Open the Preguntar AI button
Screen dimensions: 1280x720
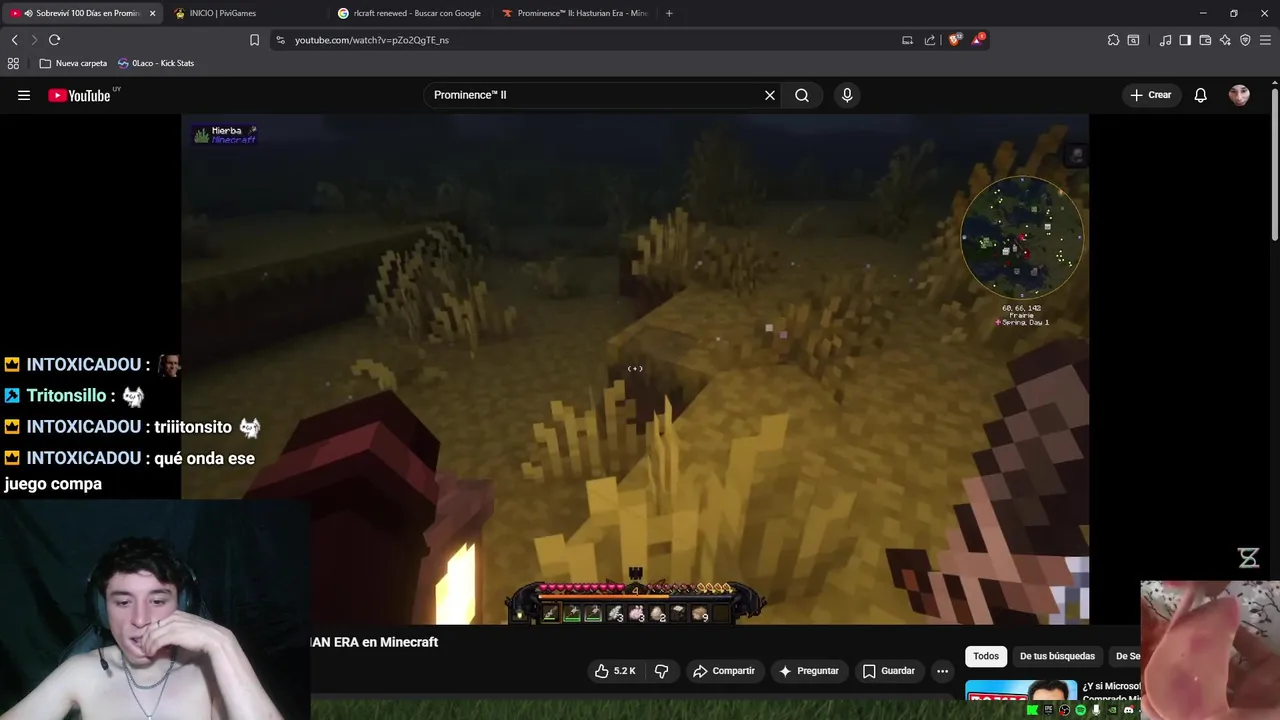[x=809, y=671]
